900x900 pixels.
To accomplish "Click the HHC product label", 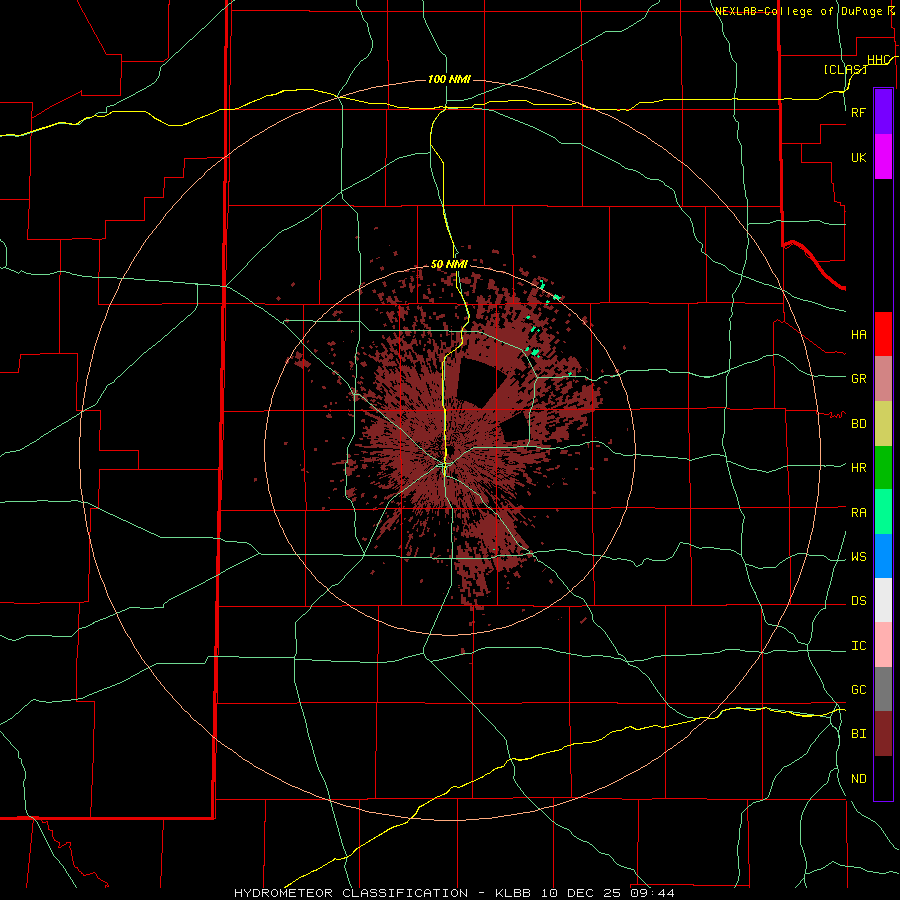I will 878,60.
